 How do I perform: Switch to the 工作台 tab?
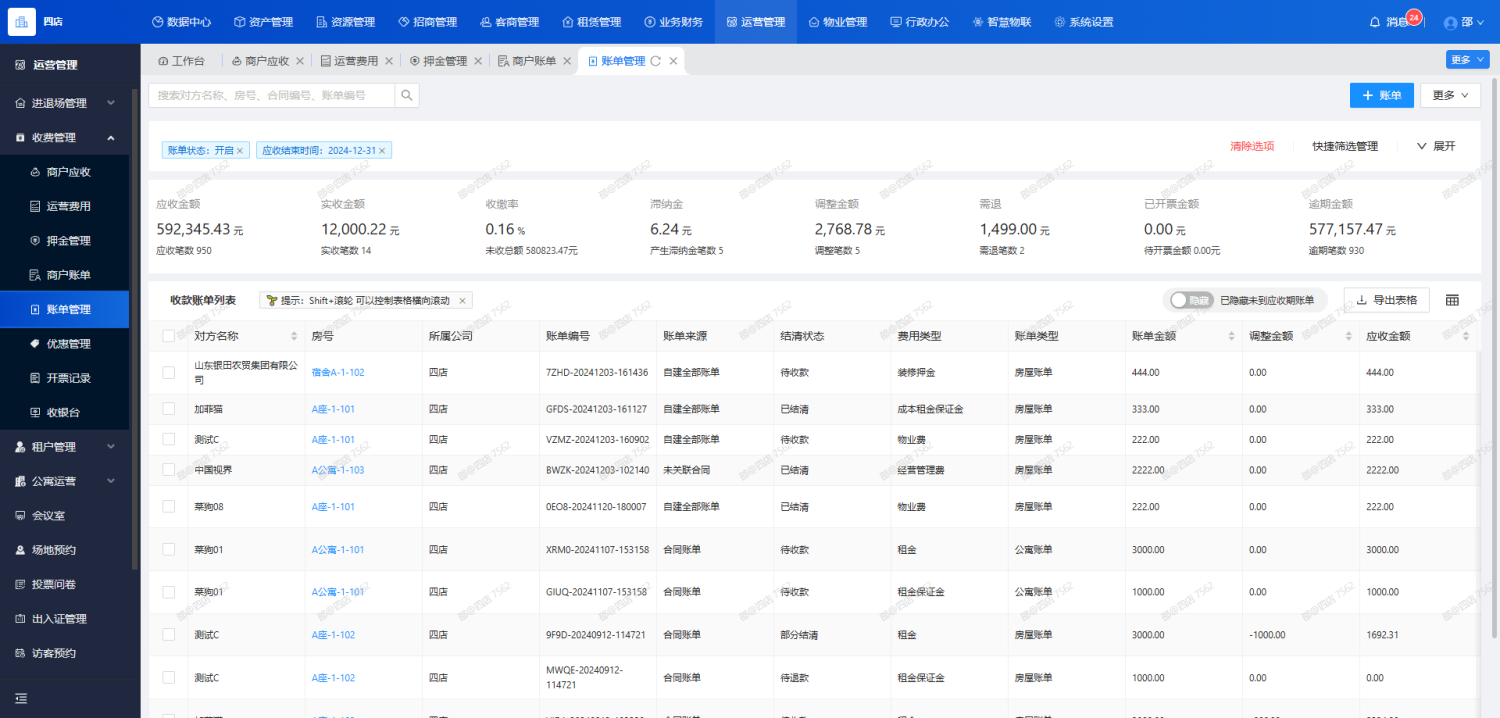coord(181,61)
